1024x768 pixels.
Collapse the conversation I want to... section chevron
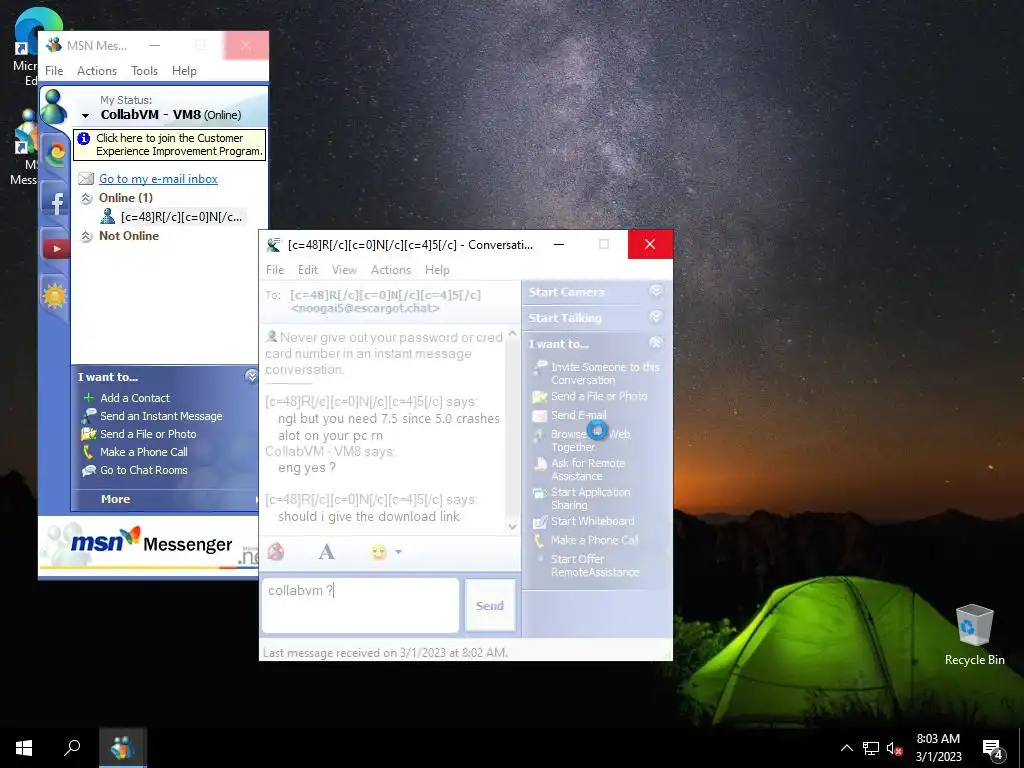pos(656,342)
